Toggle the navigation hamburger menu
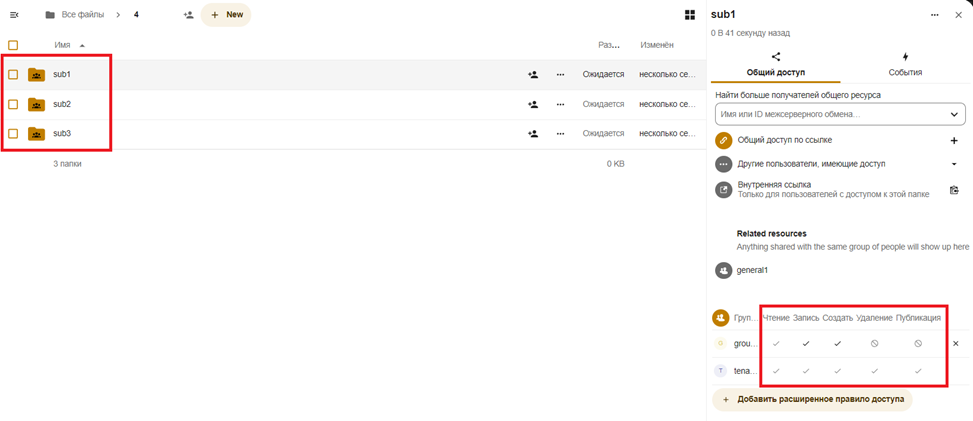This screenshot has width=973, height=421. click(x=14, y=15)
